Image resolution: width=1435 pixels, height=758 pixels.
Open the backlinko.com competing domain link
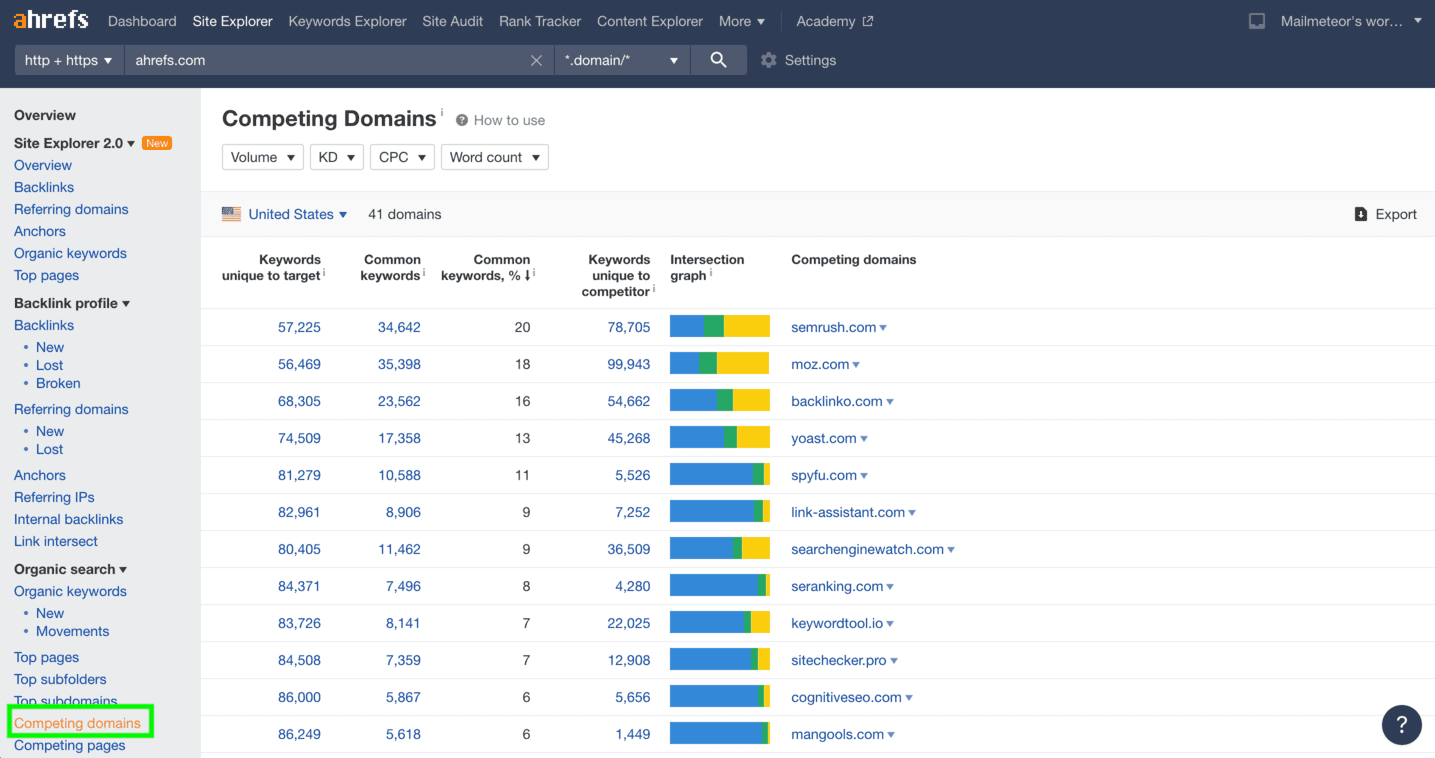coord(837,401)
